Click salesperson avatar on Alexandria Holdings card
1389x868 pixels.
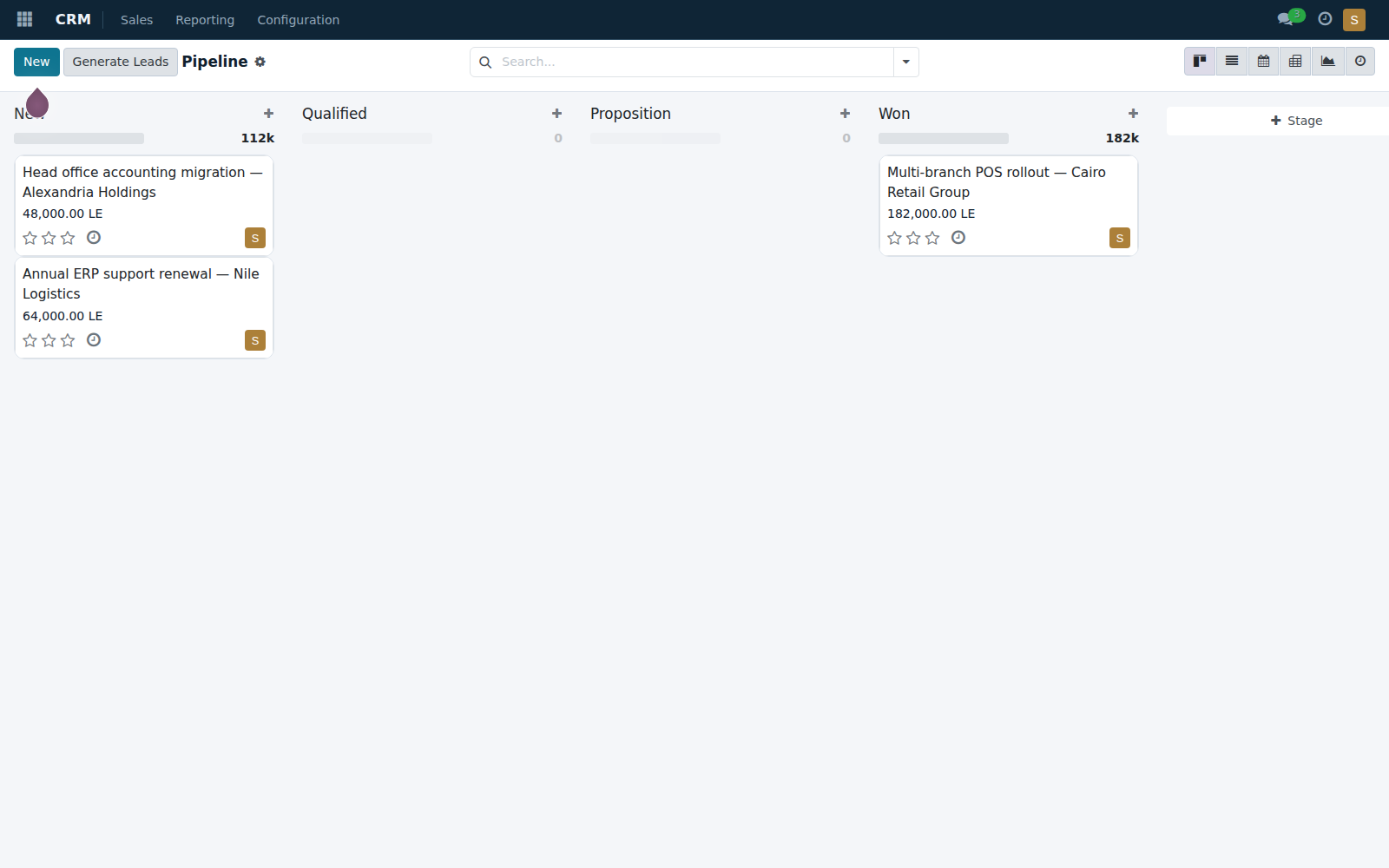pos(255,238)
